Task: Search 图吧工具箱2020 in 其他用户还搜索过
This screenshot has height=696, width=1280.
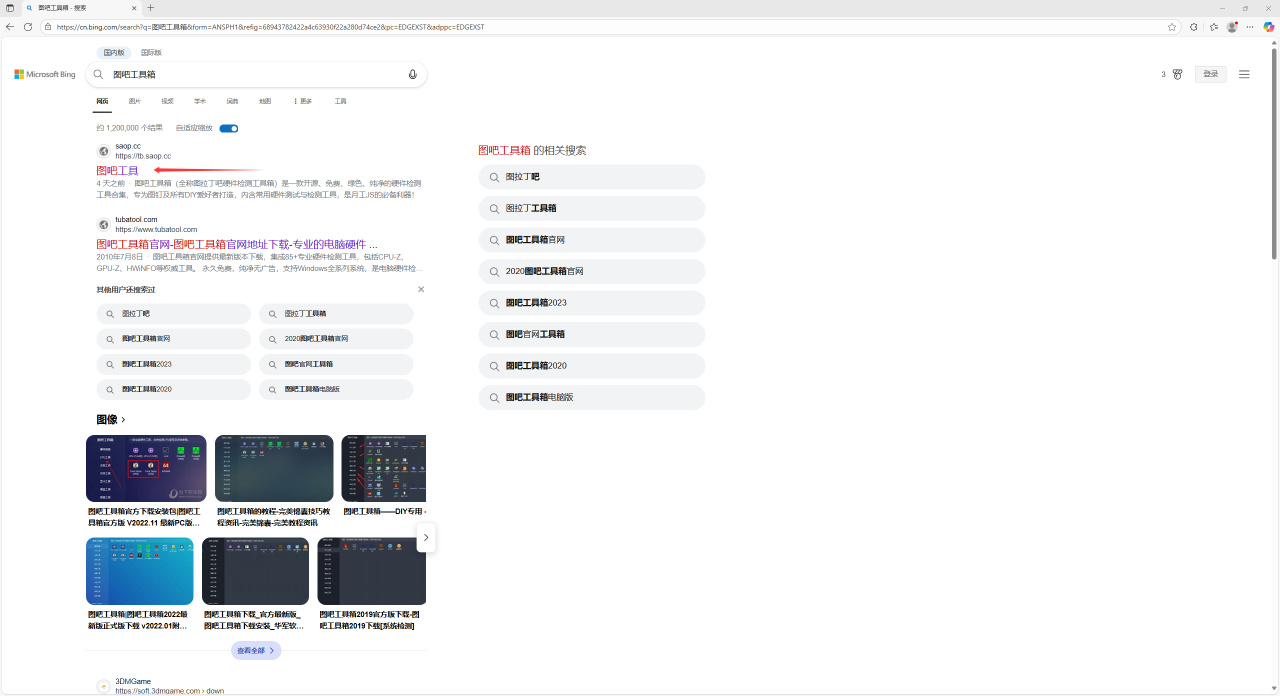Action: pyautogui.click(x=174, y=389)
